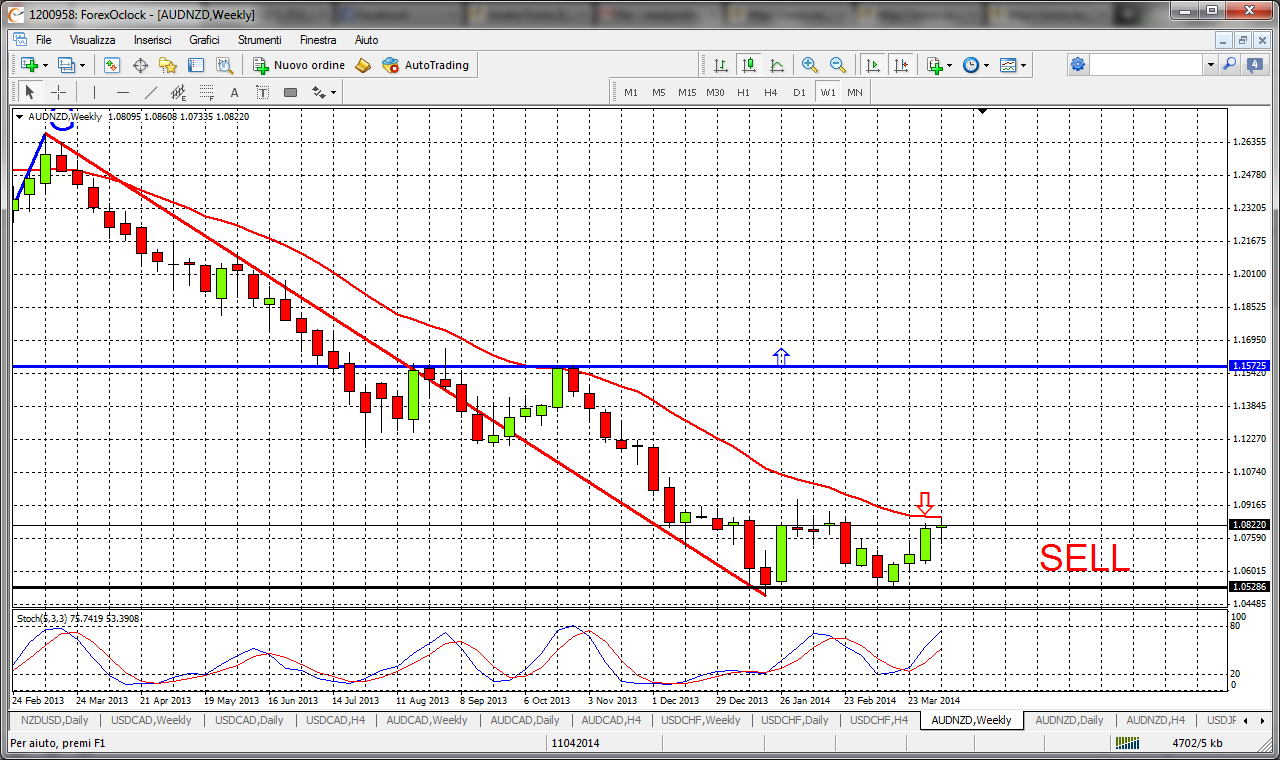Zoom out on the chart
Viewport: 1280px width, 760px height.
[x=837, y=65]
